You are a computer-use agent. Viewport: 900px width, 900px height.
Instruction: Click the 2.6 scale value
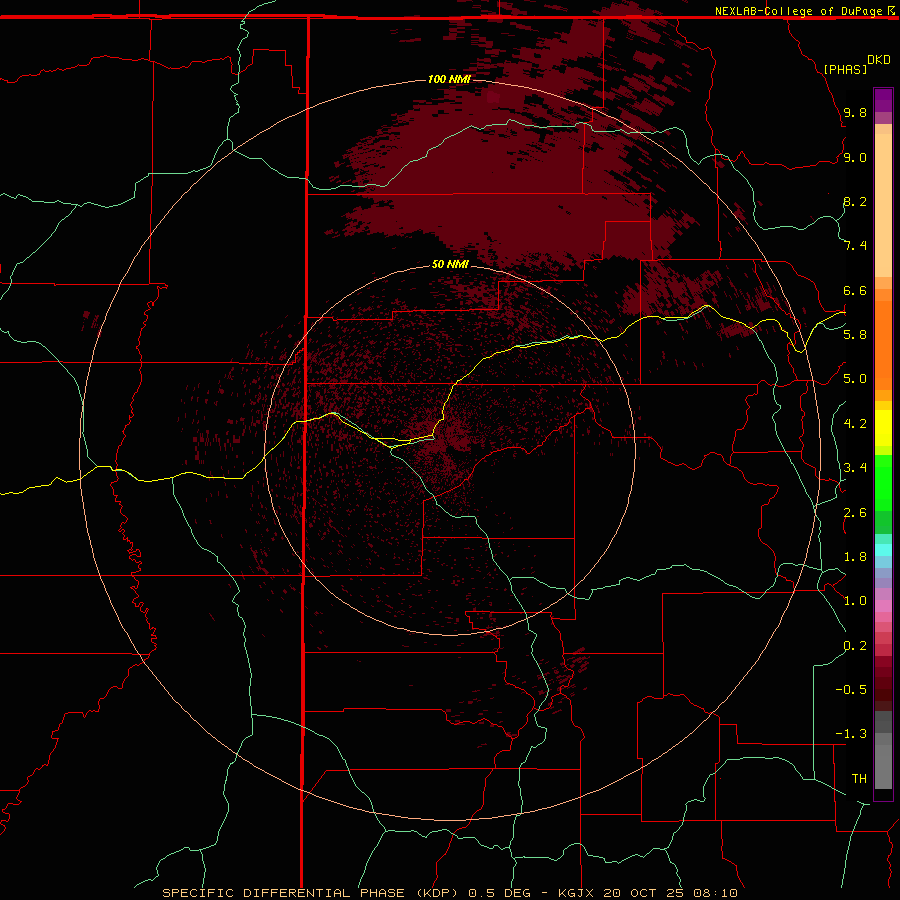pos(855,513)
